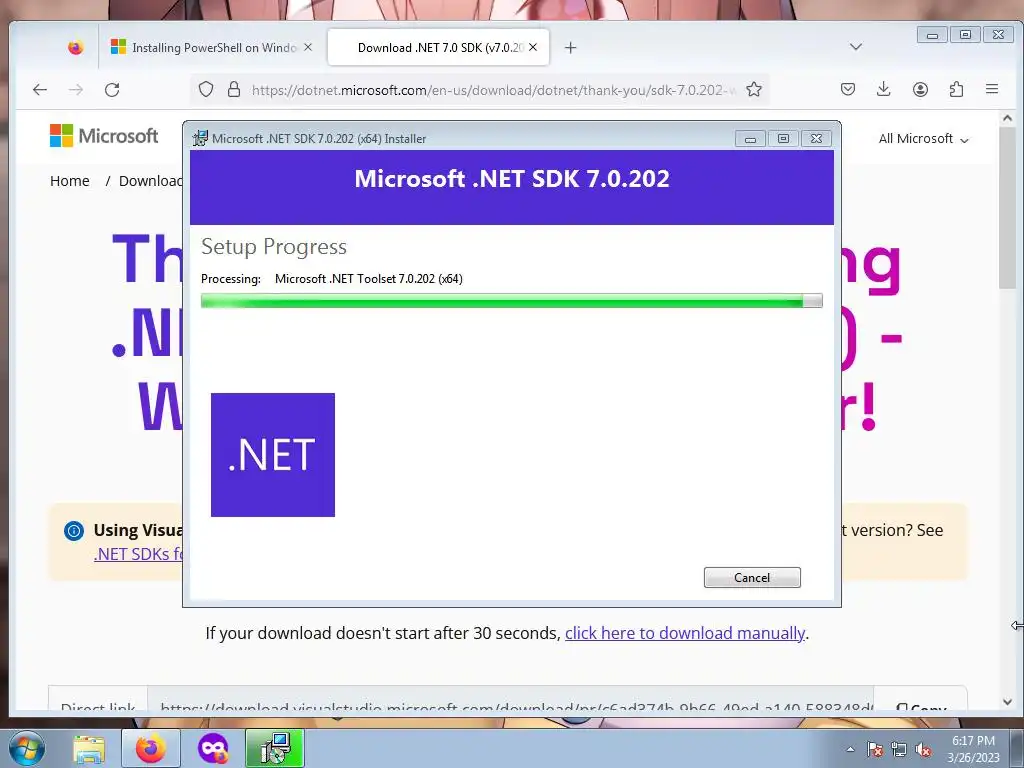Open the Firefox account icon

click(x=920, y=89)
